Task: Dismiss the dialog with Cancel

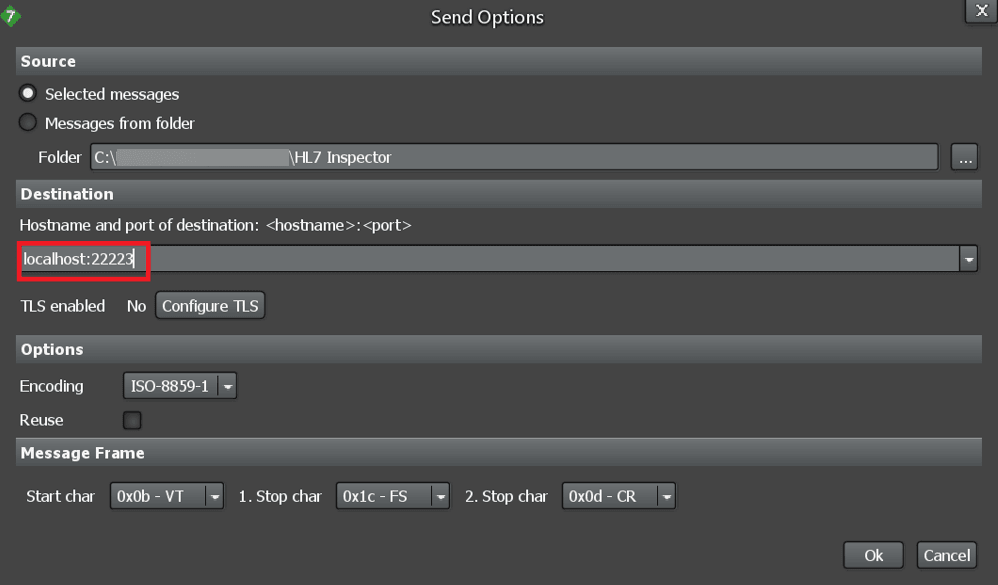Action: (945, 555)
